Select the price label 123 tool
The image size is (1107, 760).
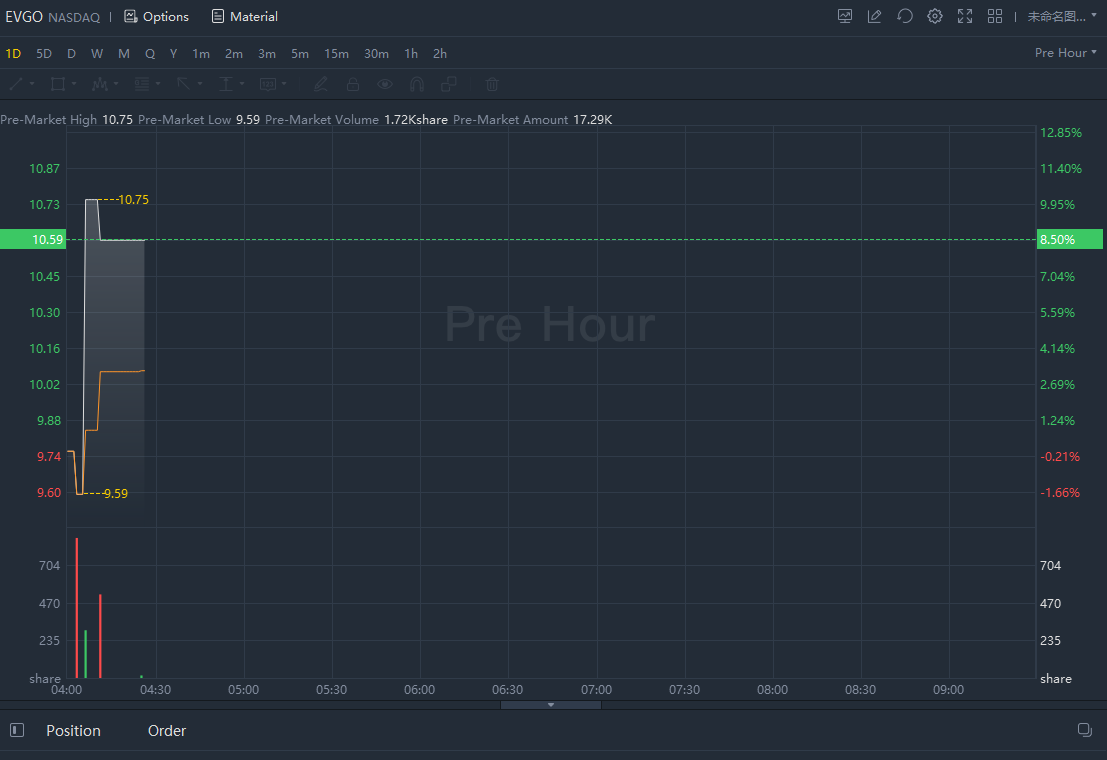pyautogui.click(x=268, y=84)
